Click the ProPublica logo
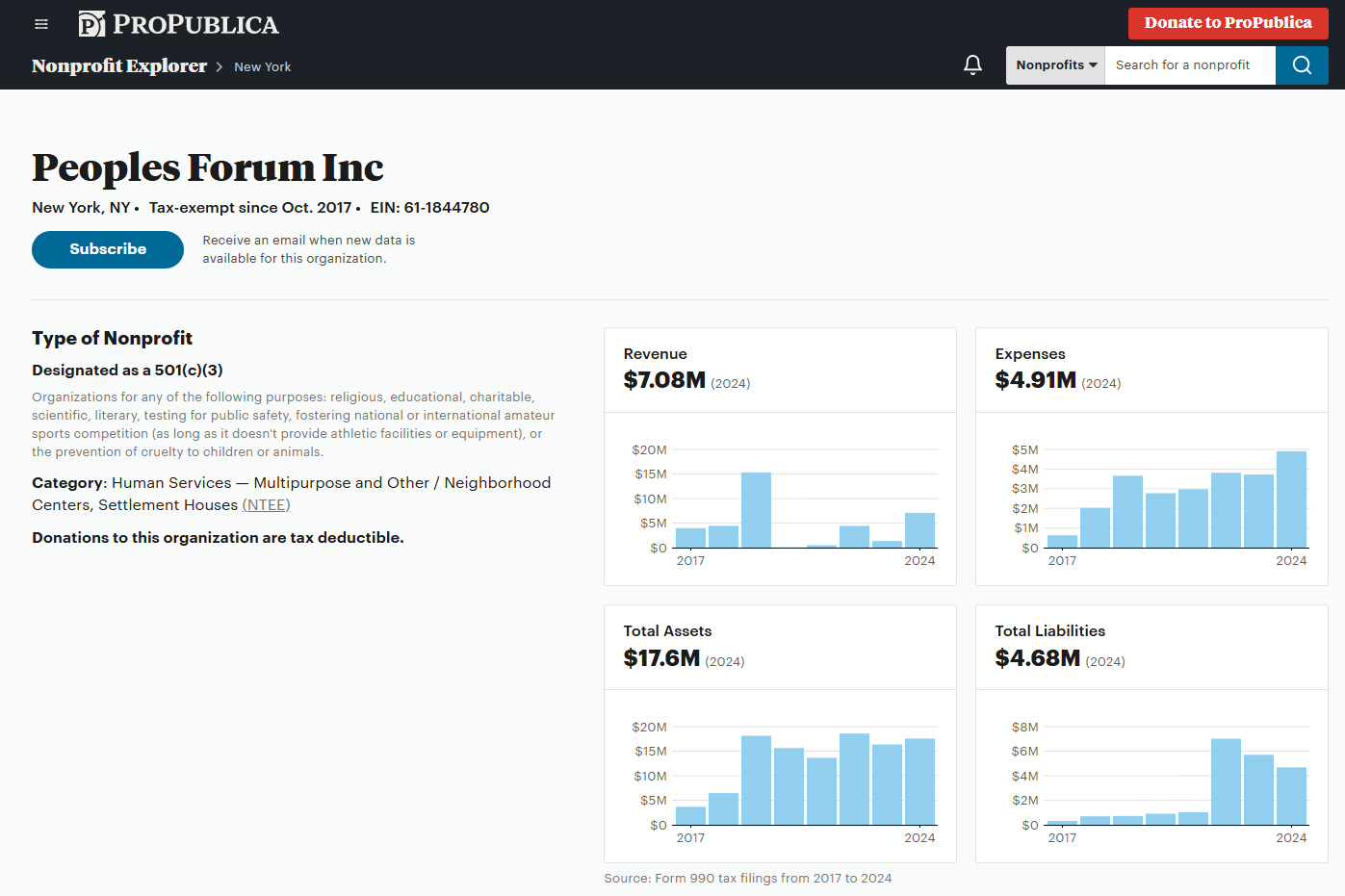 pyautogui.click(x=178, y=24)
